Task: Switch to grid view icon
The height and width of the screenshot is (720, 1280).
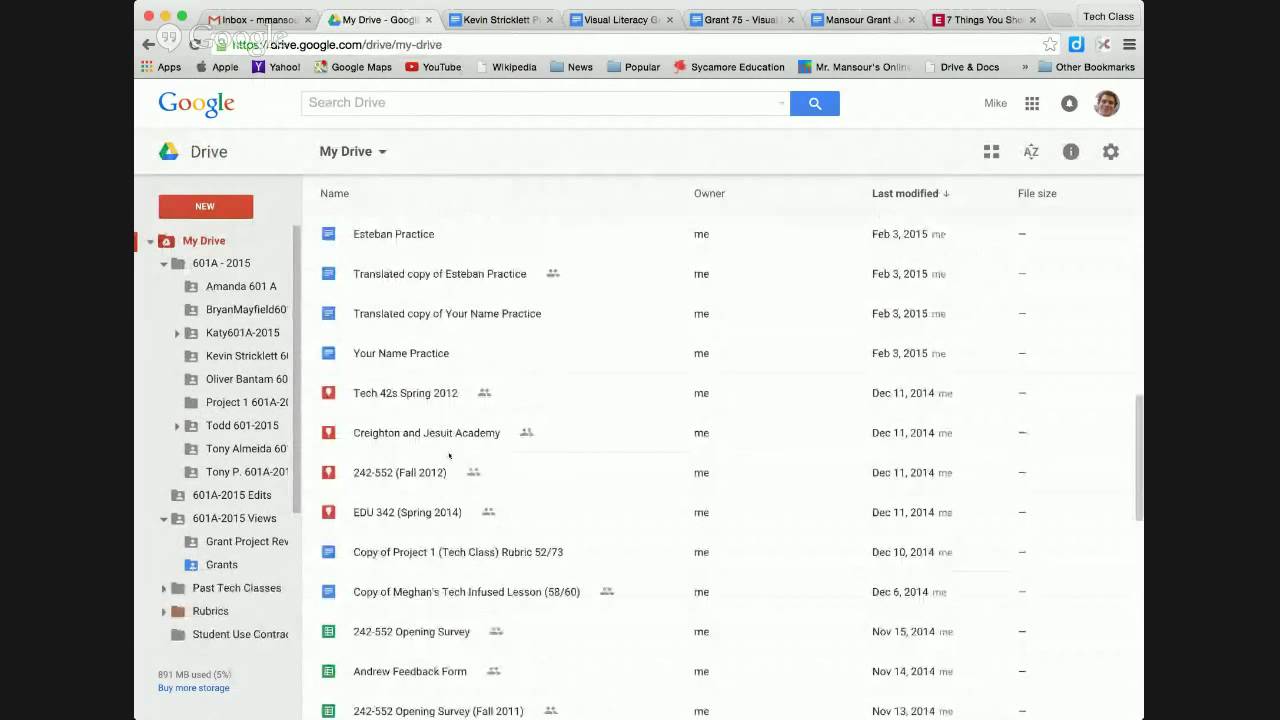Action: click(991, 152)
